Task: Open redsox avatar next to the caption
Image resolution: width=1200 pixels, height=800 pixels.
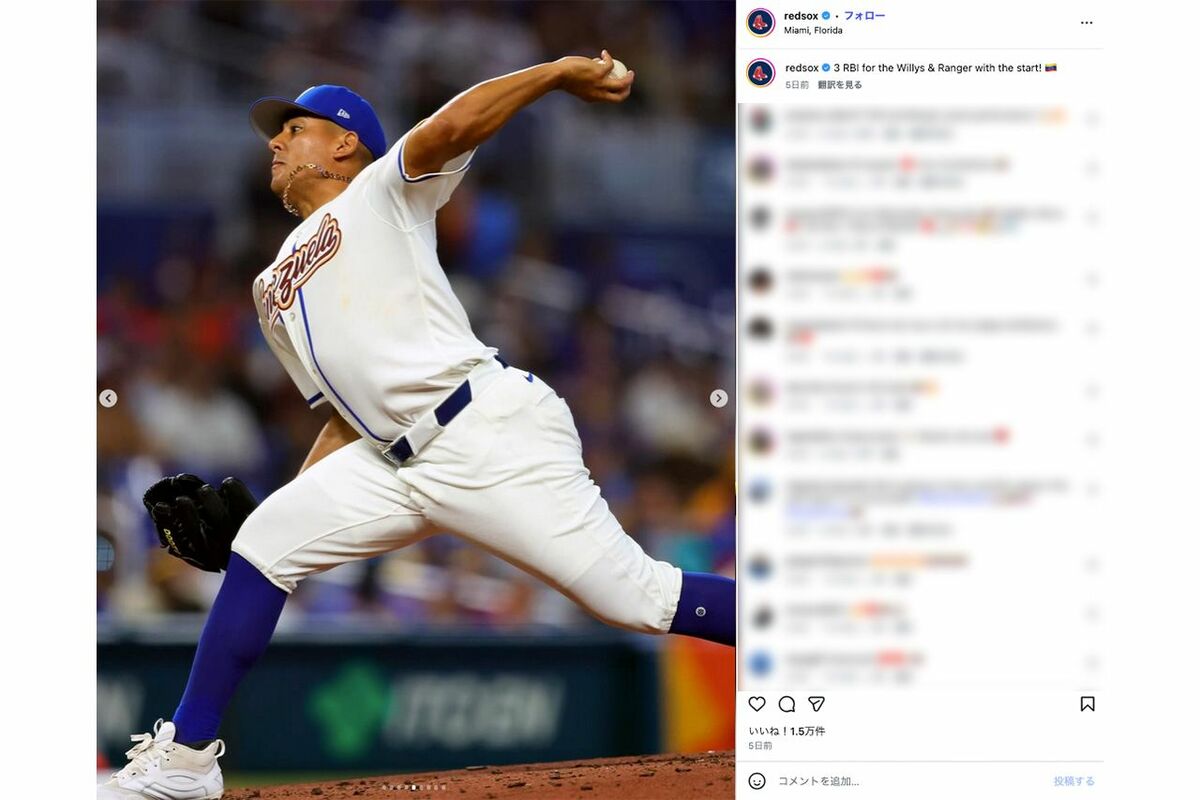Action: [x=761, y=73]
